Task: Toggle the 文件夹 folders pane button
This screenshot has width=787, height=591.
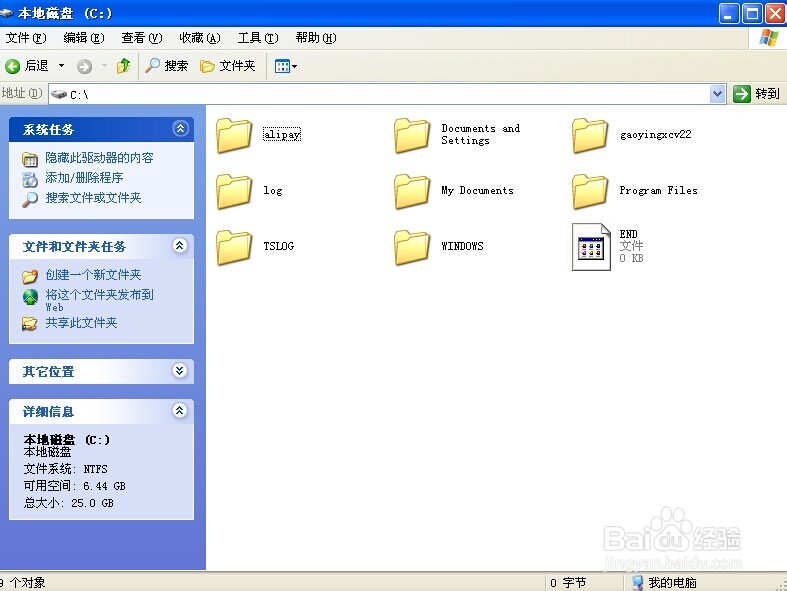Action: pos(228,66)
